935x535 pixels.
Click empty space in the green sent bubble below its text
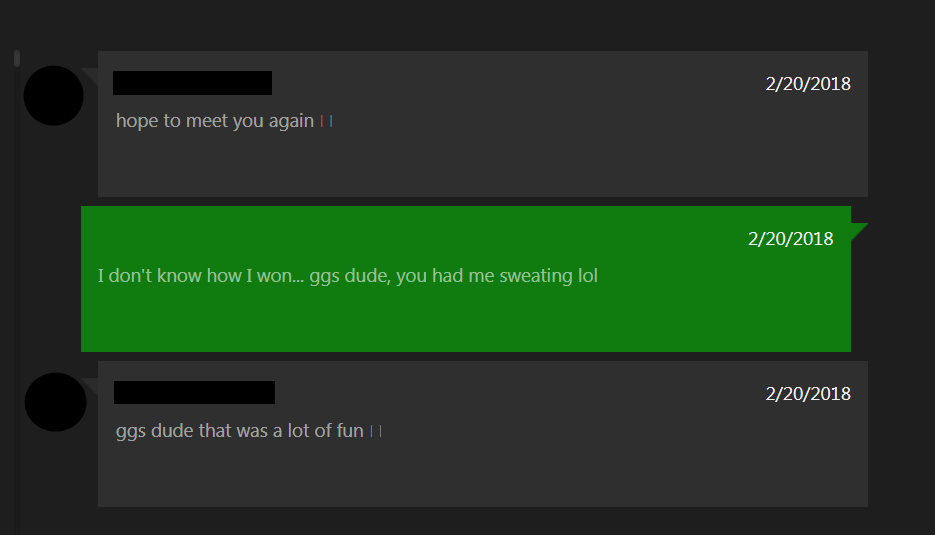tap(465, 319)
